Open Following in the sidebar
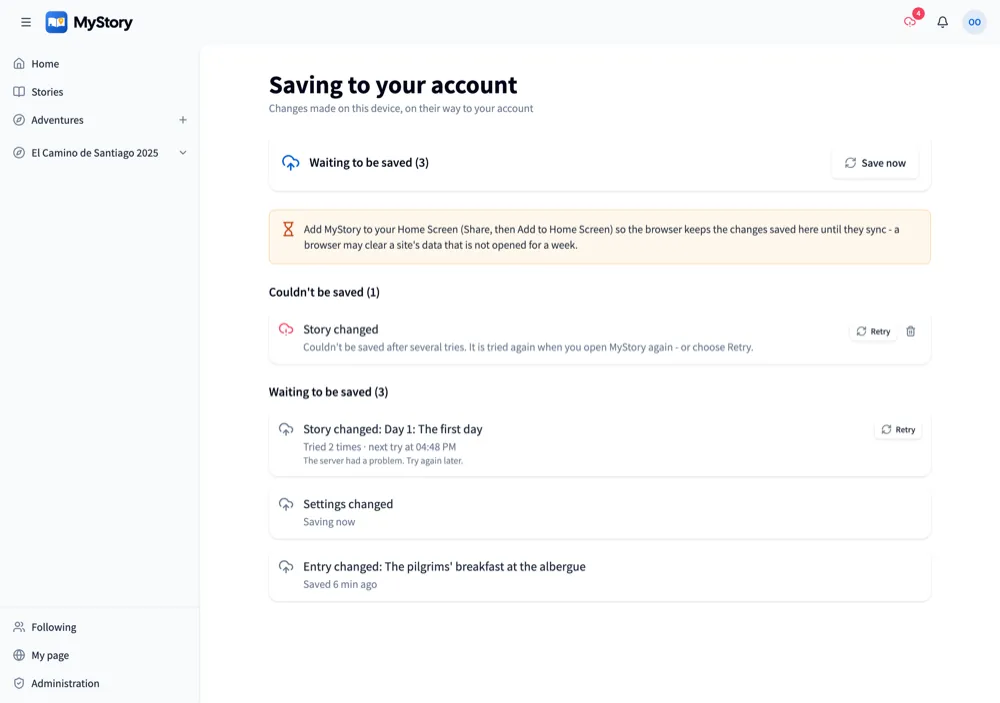 click(x=99, y=627)
